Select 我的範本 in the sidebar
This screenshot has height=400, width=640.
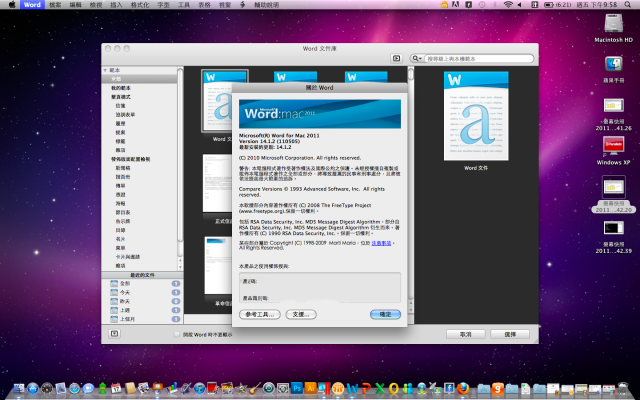(x=121, y=88)
